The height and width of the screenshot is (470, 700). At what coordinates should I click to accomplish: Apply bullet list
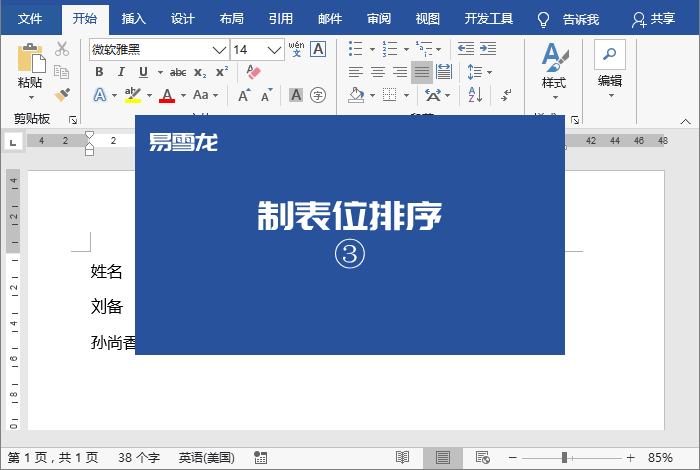356,49
